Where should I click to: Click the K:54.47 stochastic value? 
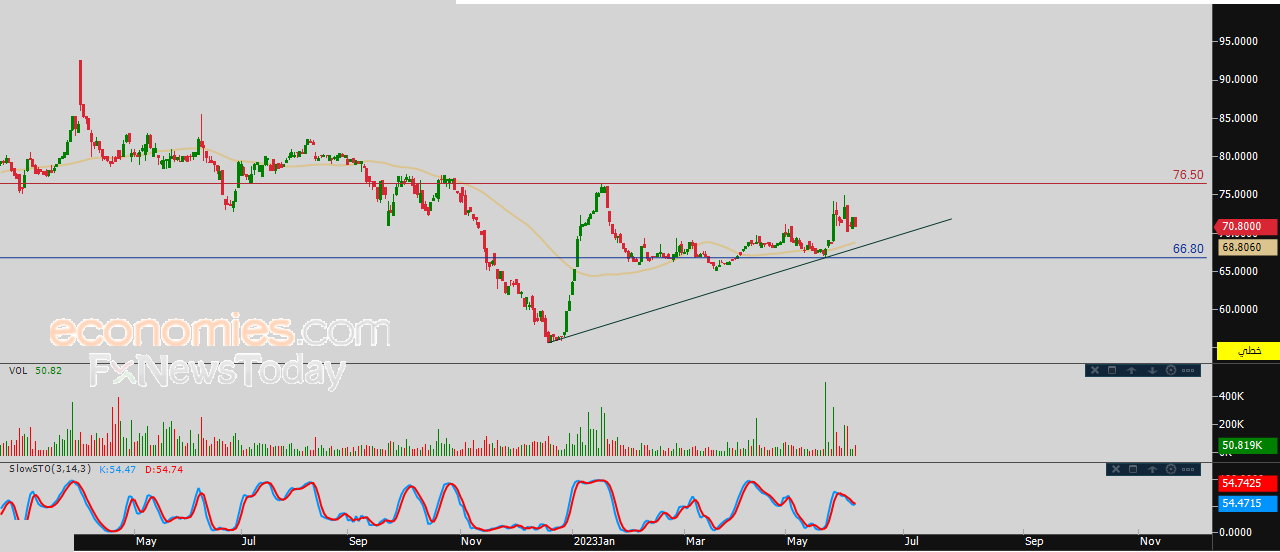(117, 469)
